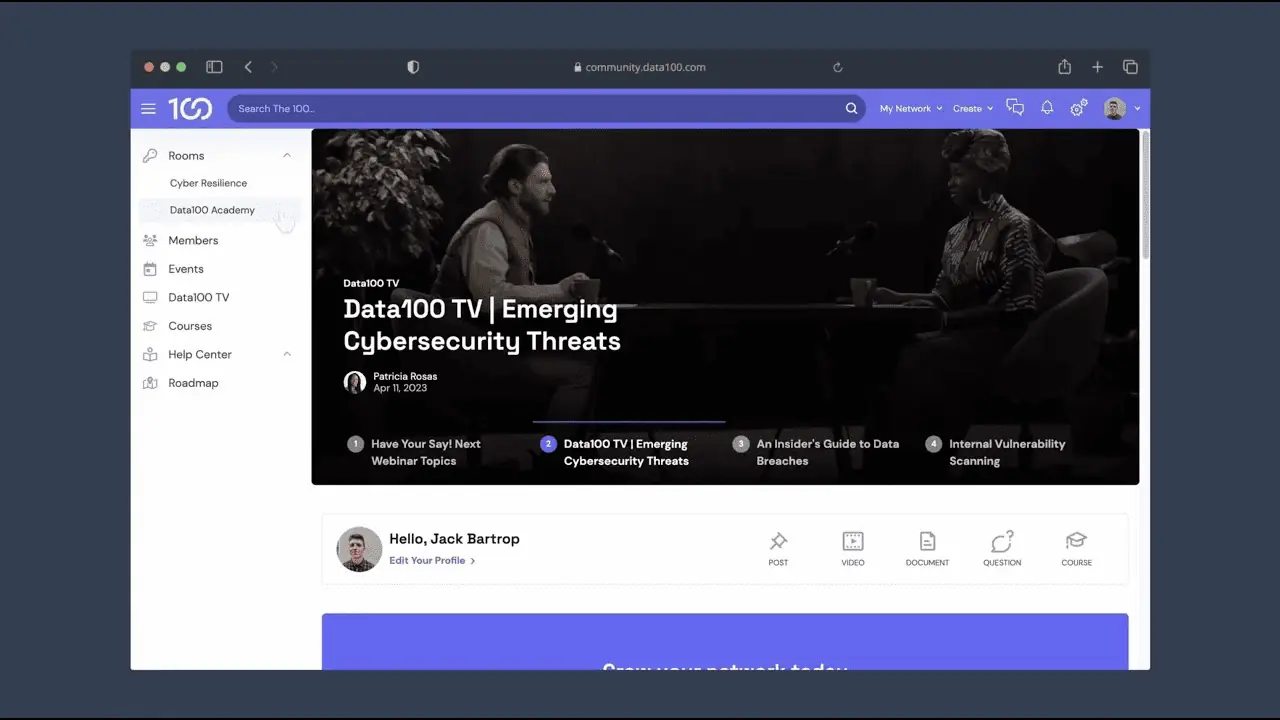Collapse the Rooms section in sidebar
1280x720 pixels.
[287, 156]
